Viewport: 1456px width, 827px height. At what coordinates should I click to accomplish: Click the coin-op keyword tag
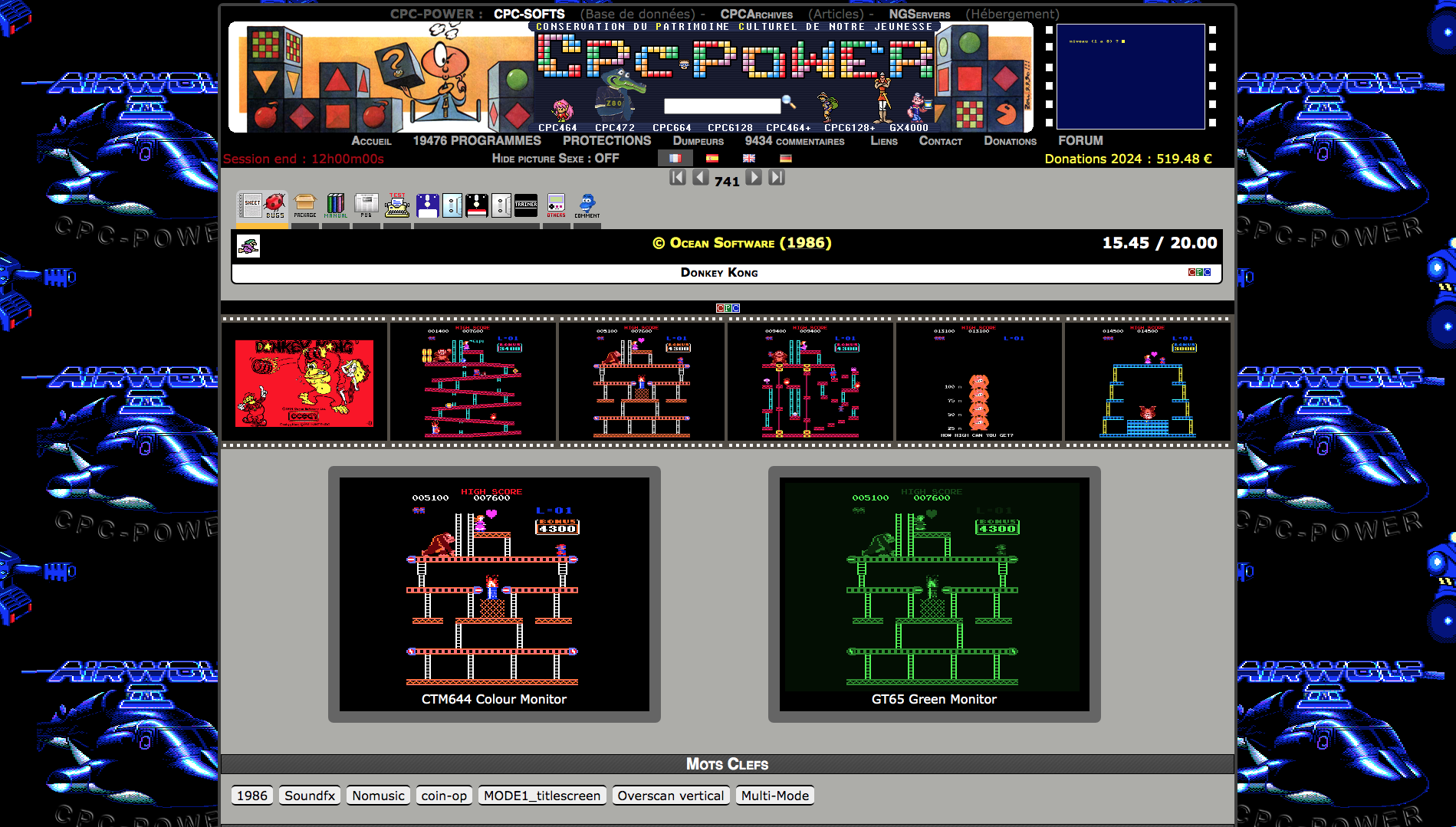tap(444, 796)
